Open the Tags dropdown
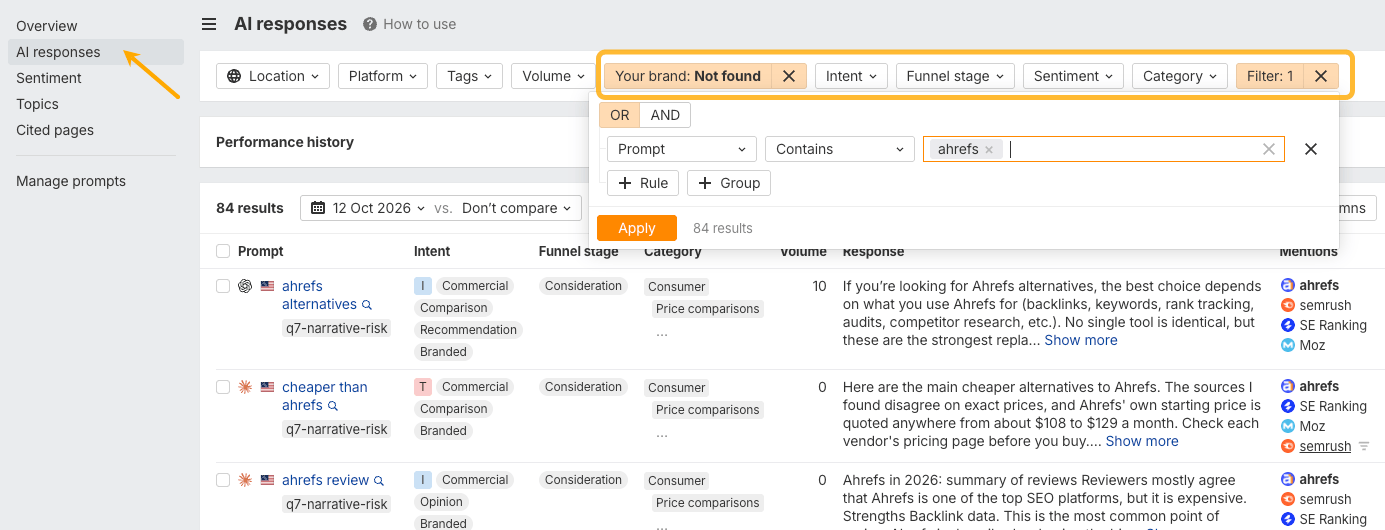This screenshot has height=530, width=1385. [469, 76]
